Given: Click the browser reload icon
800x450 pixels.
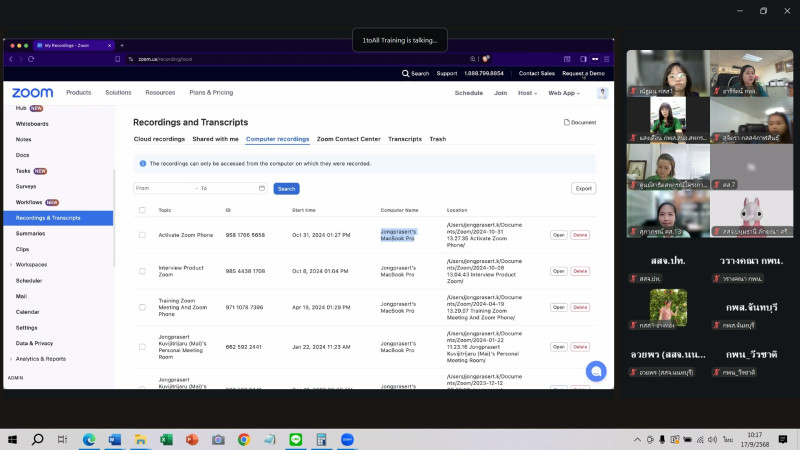Looking at the screenshot, I should [x=31, y=59].
